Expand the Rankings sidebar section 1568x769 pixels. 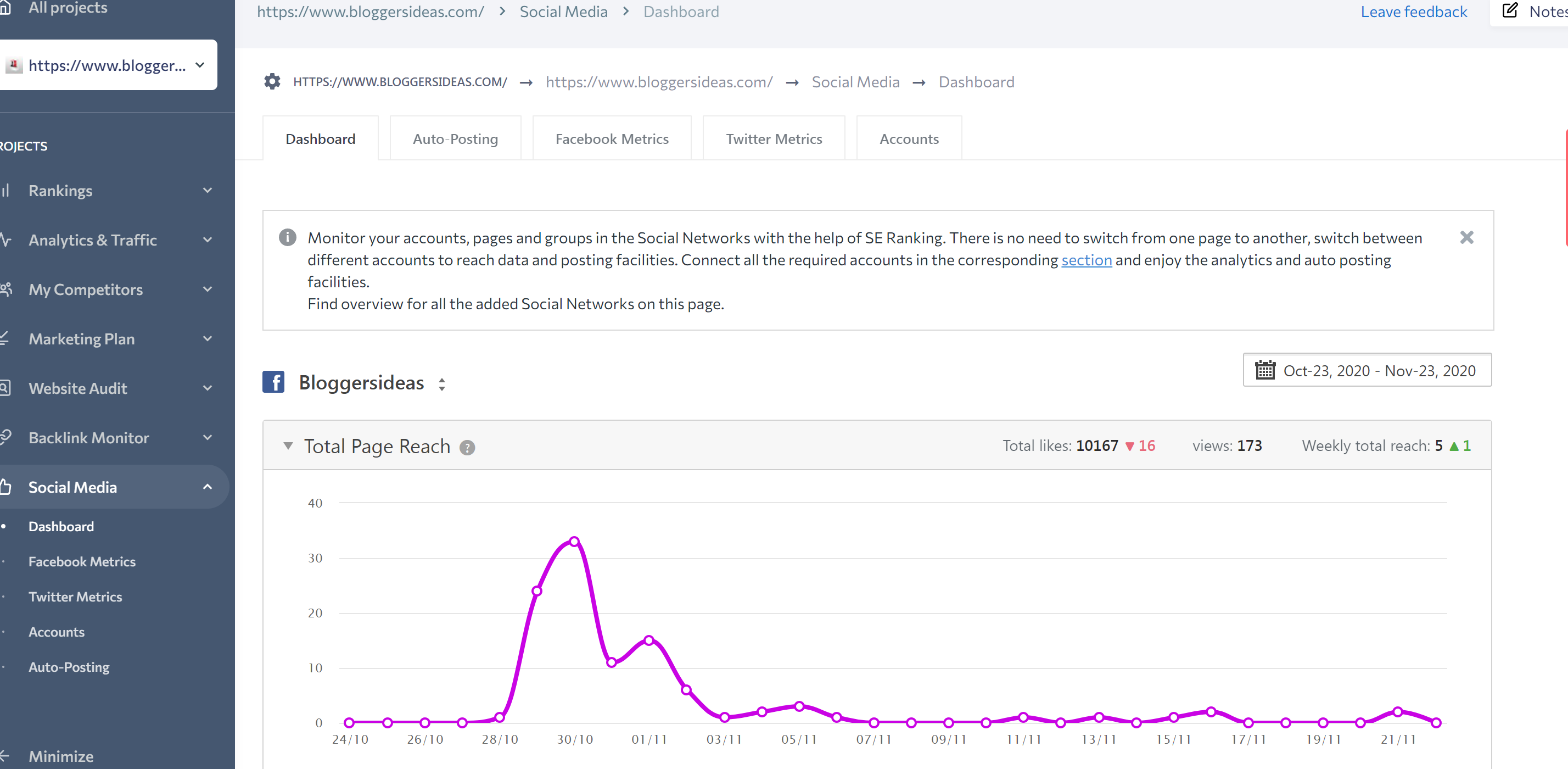tap(208, 191)
